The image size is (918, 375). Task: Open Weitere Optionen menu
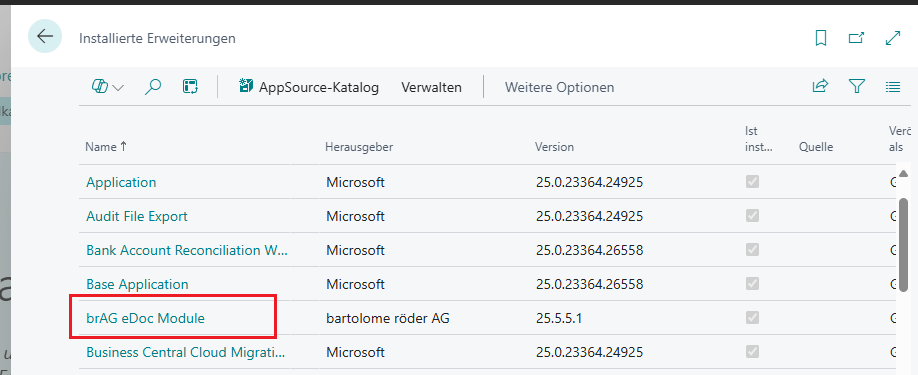[559, 87]
